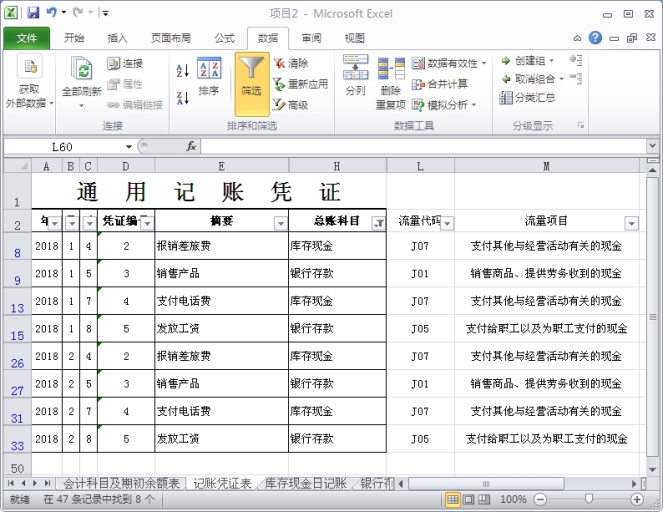
Task: Click the Remove Duplicates icon
Action: point(391,78)
